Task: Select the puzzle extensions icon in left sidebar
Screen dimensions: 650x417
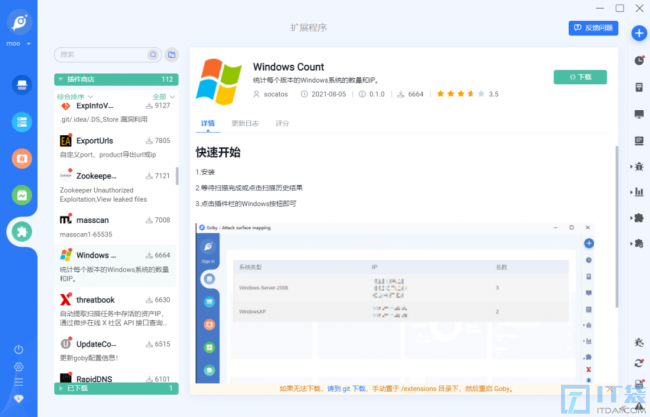Action: 22,232
